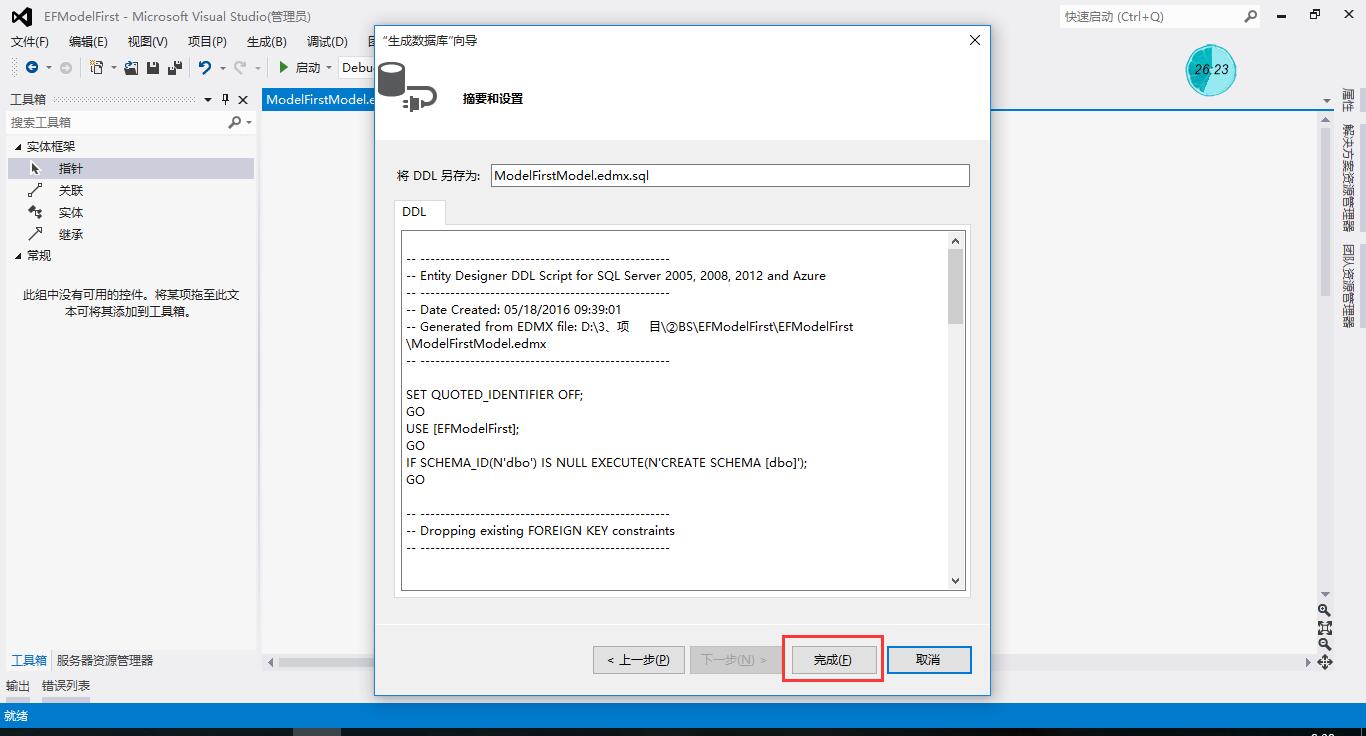Open the Debug configuration combo box

coord(356,67)
